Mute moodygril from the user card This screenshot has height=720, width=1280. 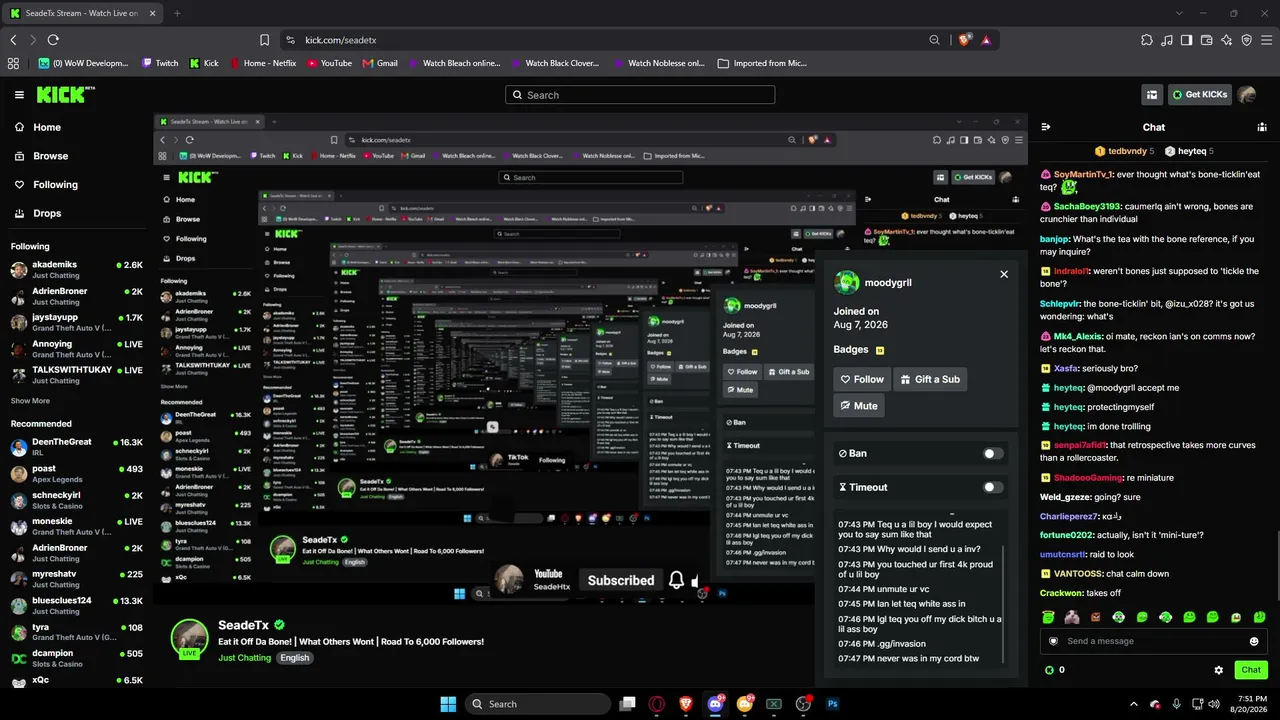(x=859, y=405)
